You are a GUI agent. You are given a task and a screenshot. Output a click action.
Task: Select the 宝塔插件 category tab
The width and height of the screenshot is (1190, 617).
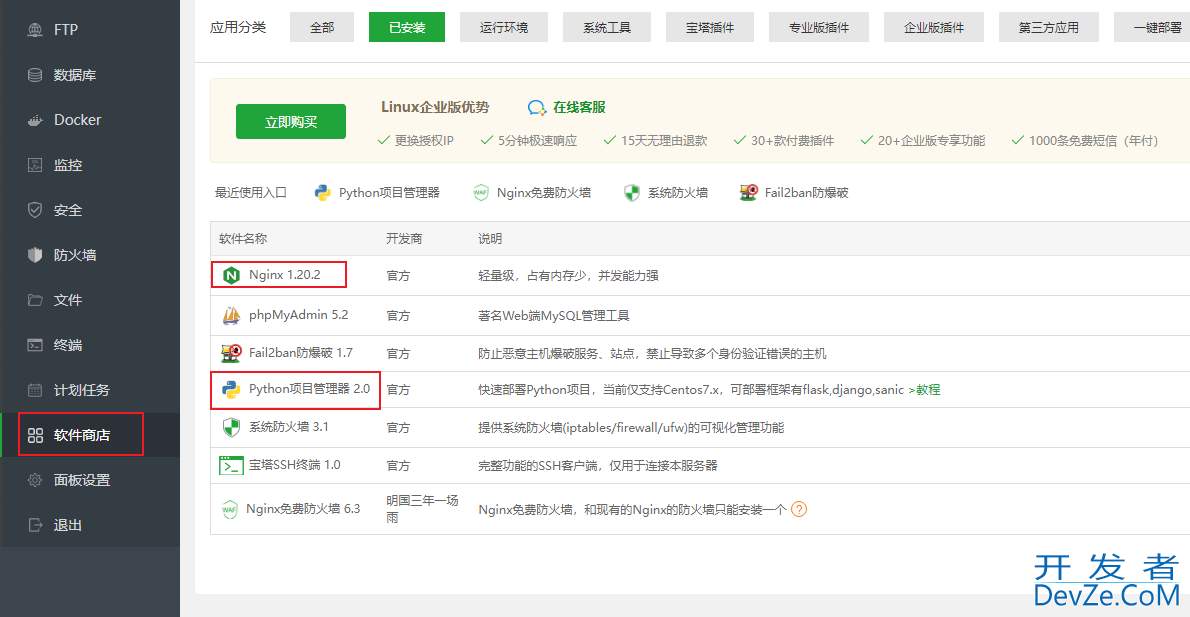(710, 27)
